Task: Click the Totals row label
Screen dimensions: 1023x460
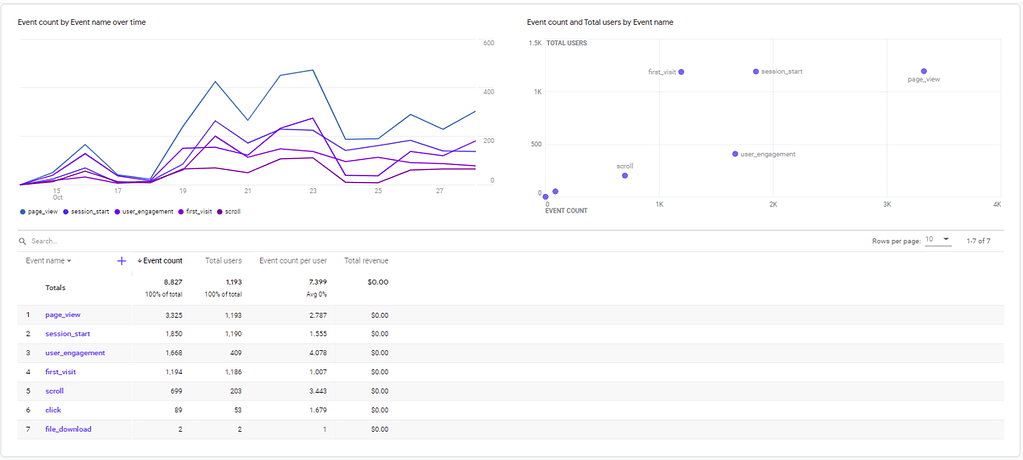Action: point(55,287)
